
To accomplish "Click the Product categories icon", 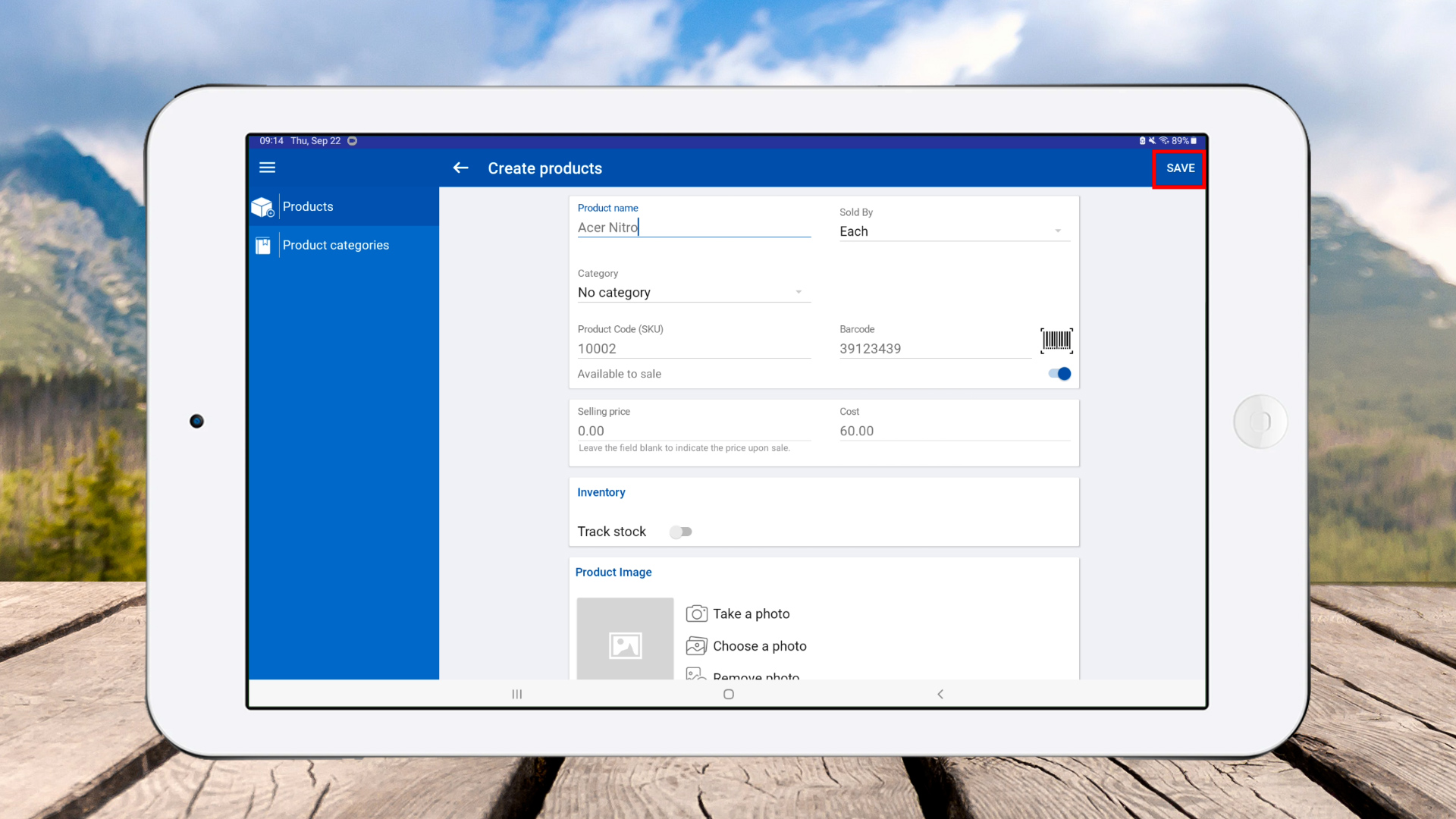I will pyautogui.click(x=262, y=246).
